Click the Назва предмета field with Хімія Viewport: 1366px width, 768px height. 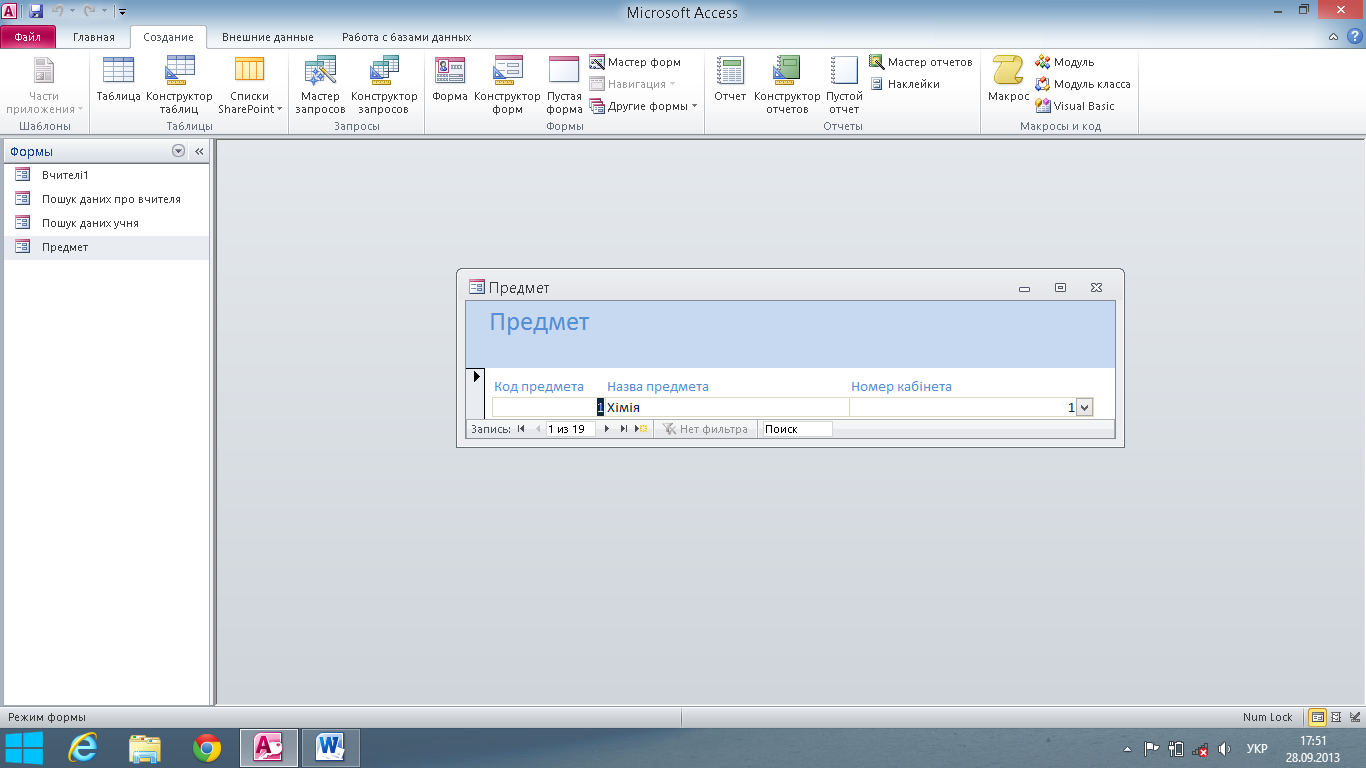(x=727, y=407)
